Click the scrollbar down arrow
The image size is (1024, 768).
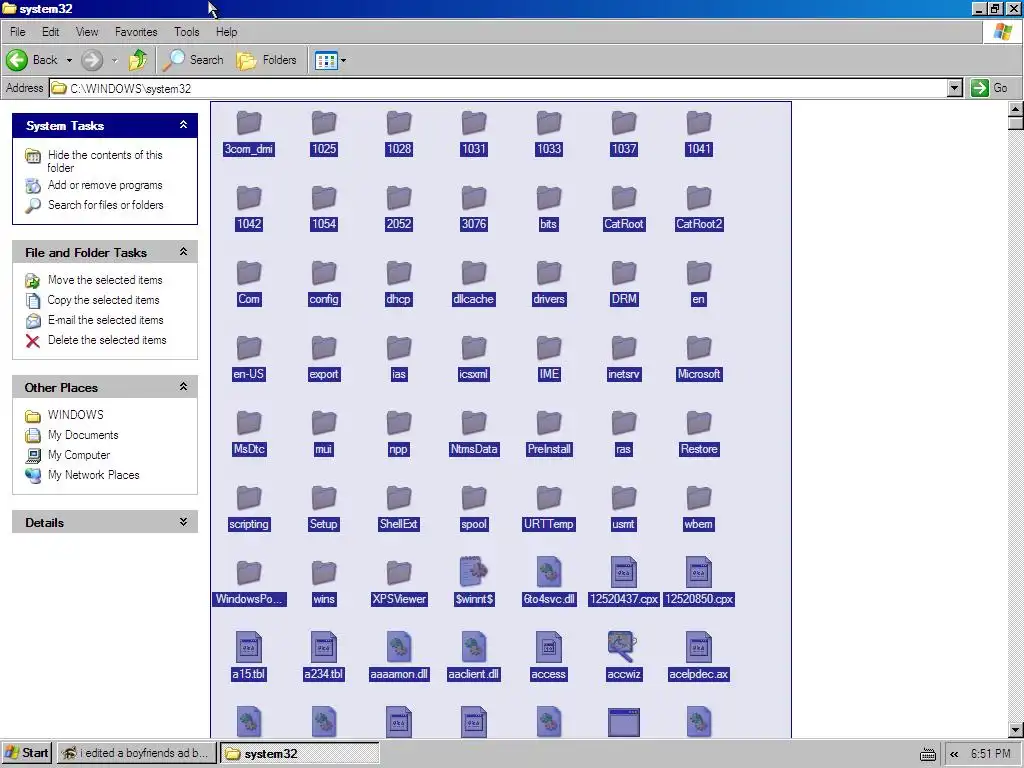(1016, 729)
